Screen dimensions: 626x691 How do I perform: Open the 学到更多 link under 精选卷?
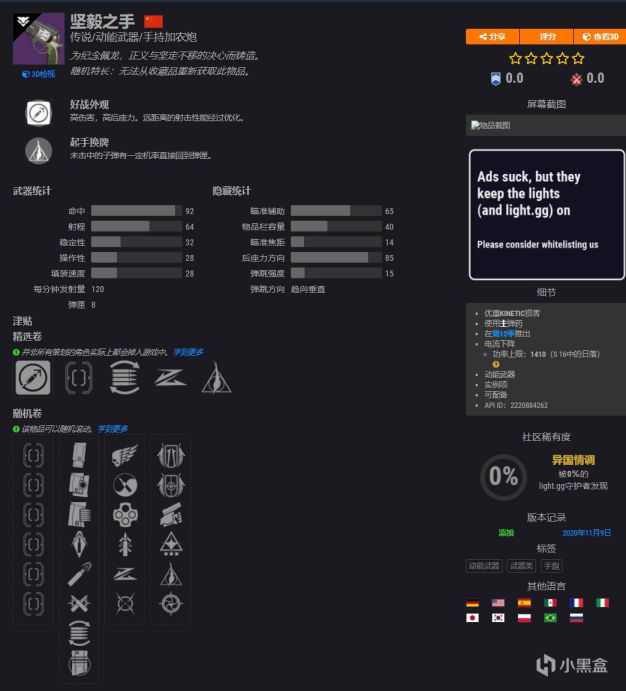click(188, 352)
